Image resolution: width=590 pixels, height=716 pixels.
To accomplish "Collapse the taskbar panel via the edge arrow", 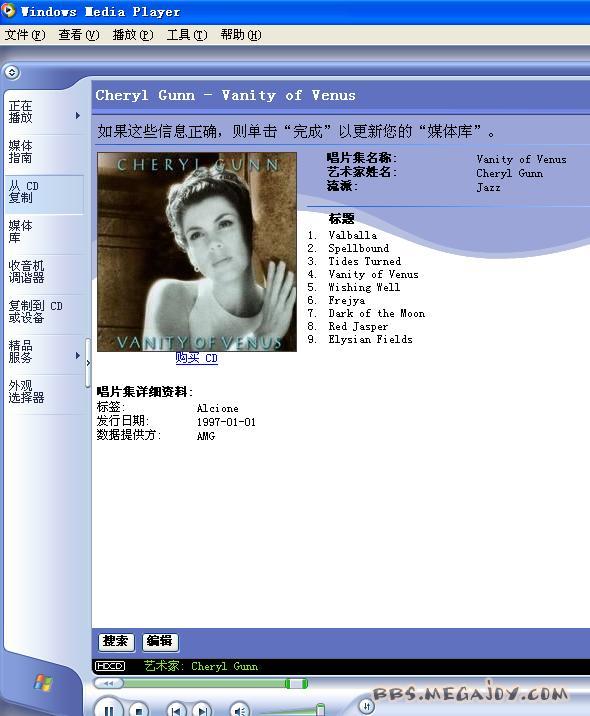I will pos(88,363).
